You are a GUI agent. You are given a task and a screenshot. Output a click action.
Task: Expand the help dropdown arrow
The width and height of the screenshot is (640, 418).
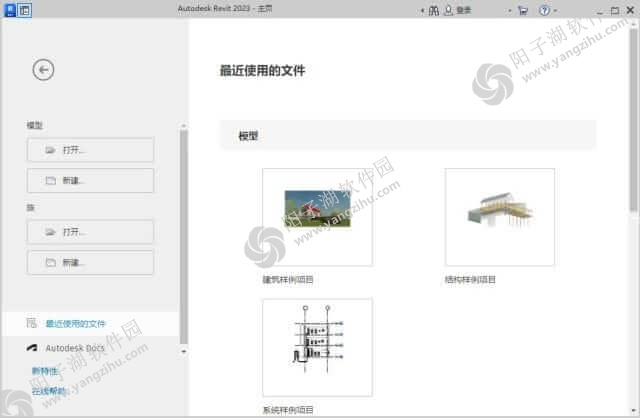[x=555, y=11]
